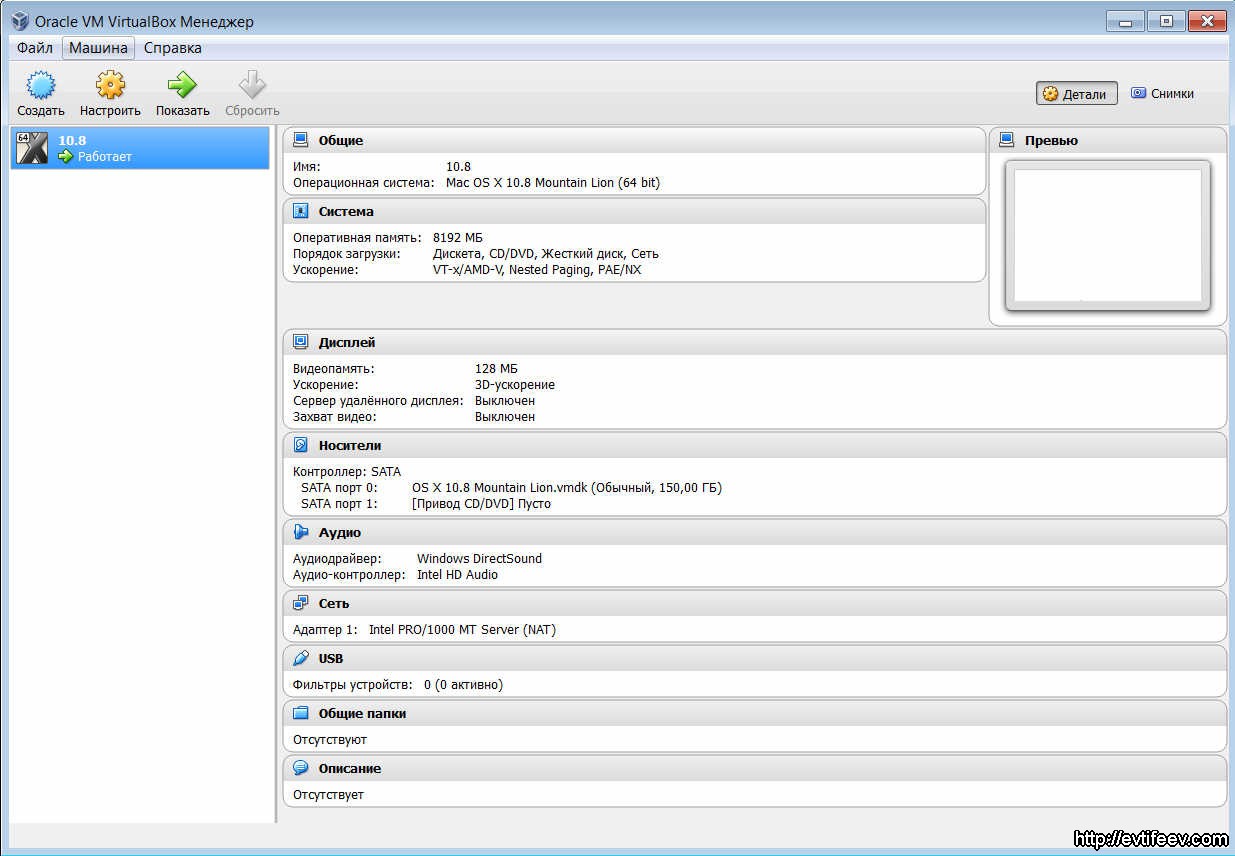Click the Создать (Create) toolbar icon
Viewport: 1235px width, 856px height.
(x=40, y=85)
